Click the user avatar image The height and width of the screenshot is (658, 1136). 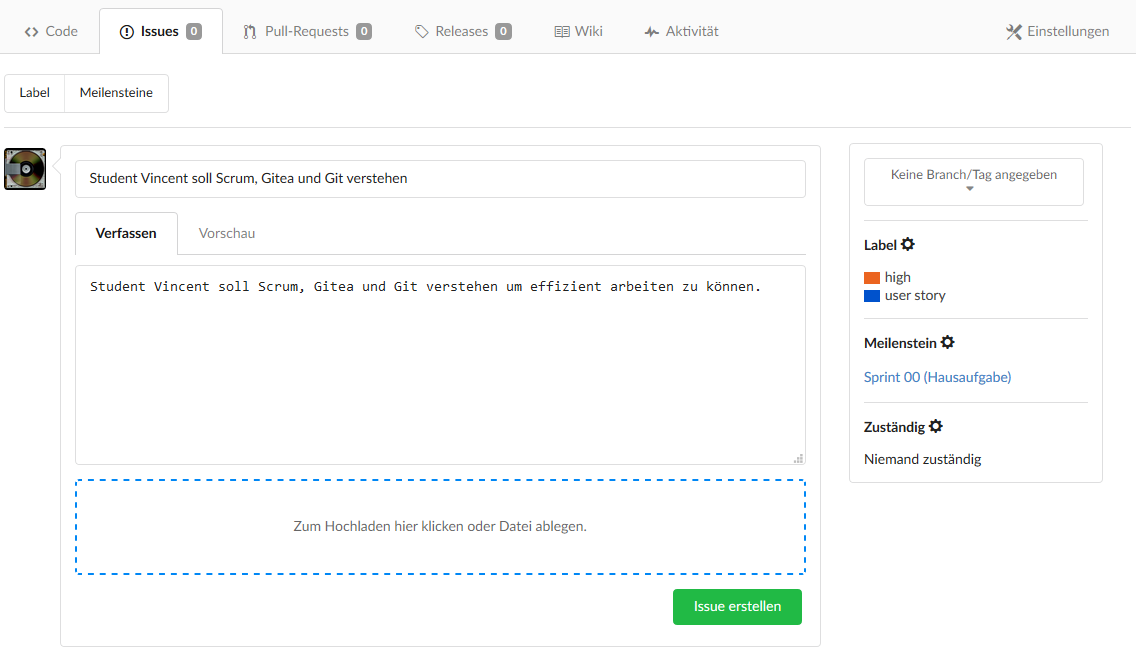point(25,169)
